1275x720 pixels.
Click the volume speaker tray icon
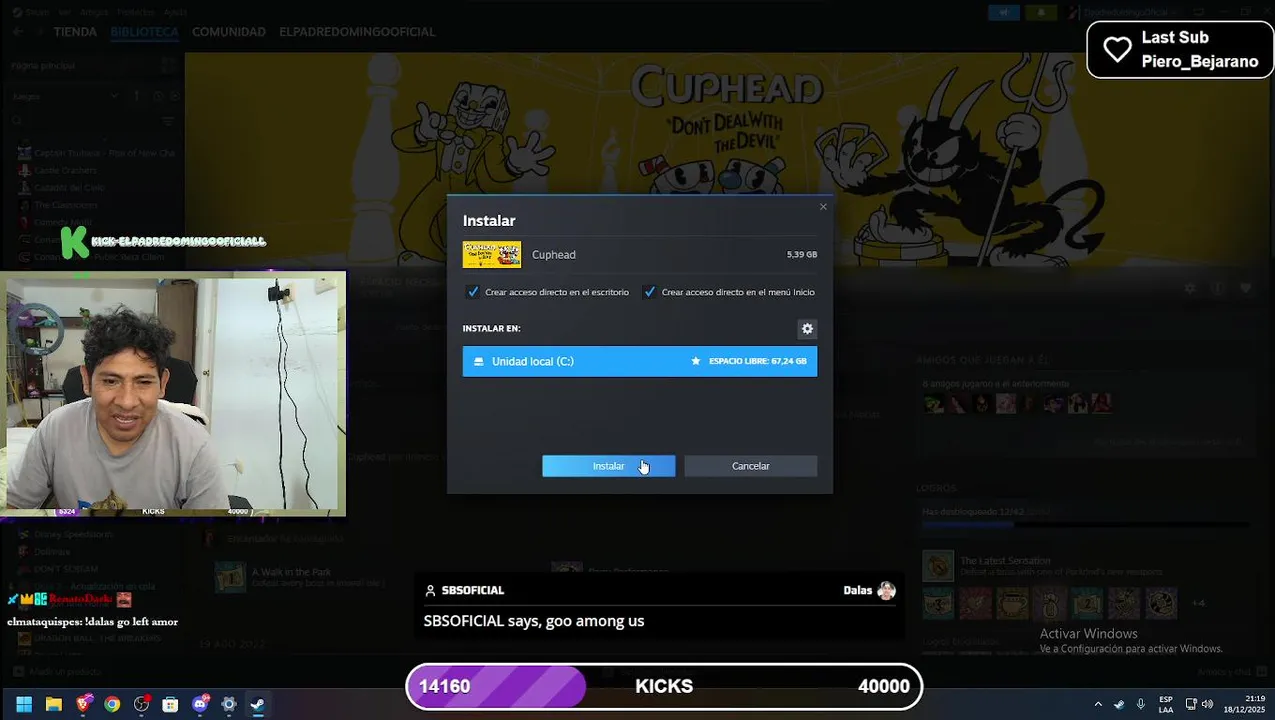(1207, 704)
